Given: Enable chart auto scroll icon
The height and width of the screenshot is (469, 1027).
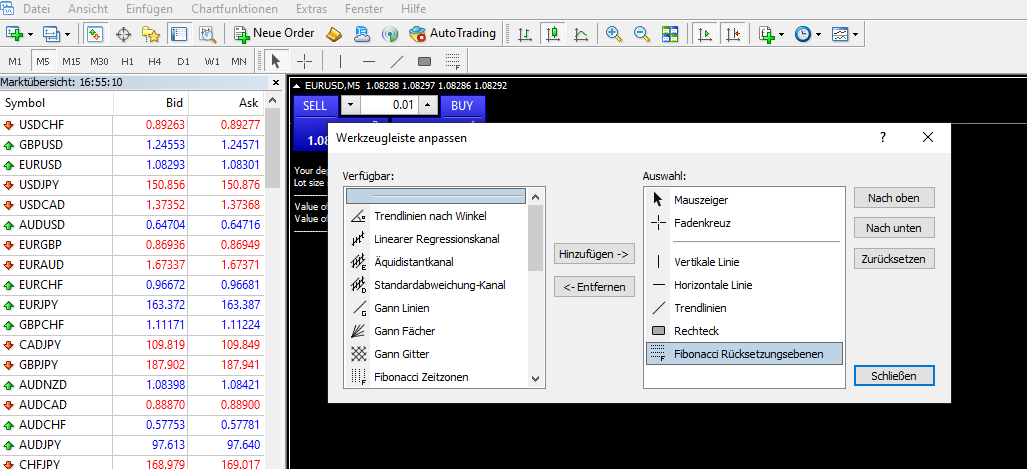Looking at the screenshot, I should click(705, 33).
